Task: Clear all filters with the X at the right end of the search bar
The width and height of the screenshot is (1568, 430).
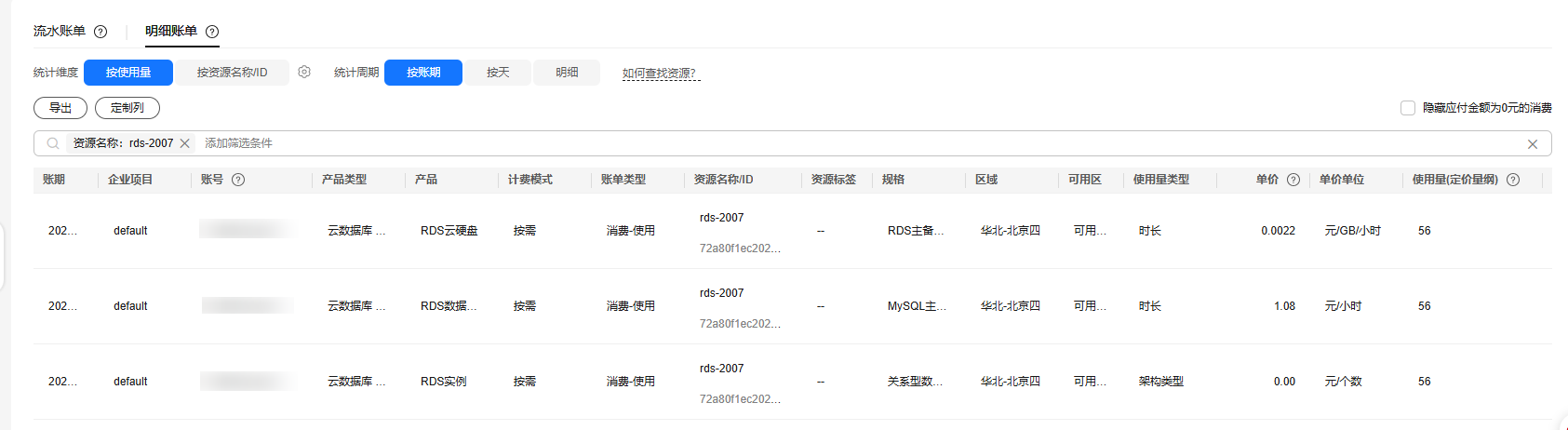Action: (x=1532, y=144)
